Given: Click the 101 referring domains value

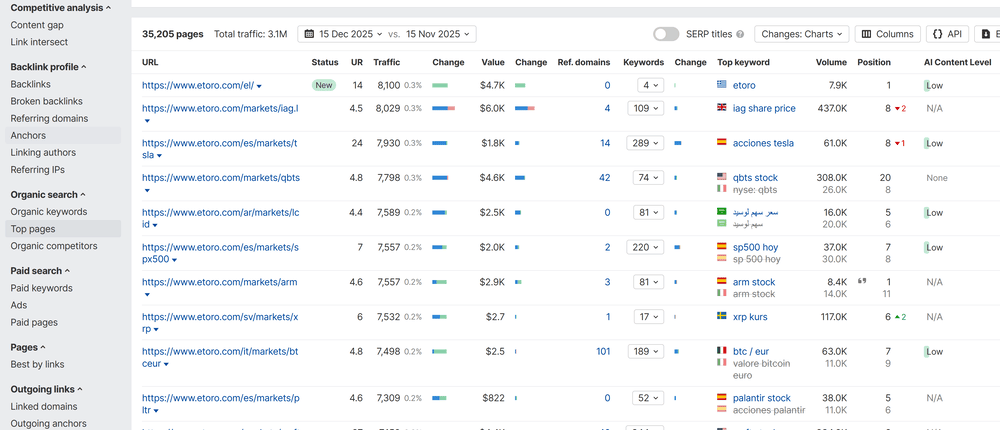Looking at the screenshot, I should tap(603, 351).
